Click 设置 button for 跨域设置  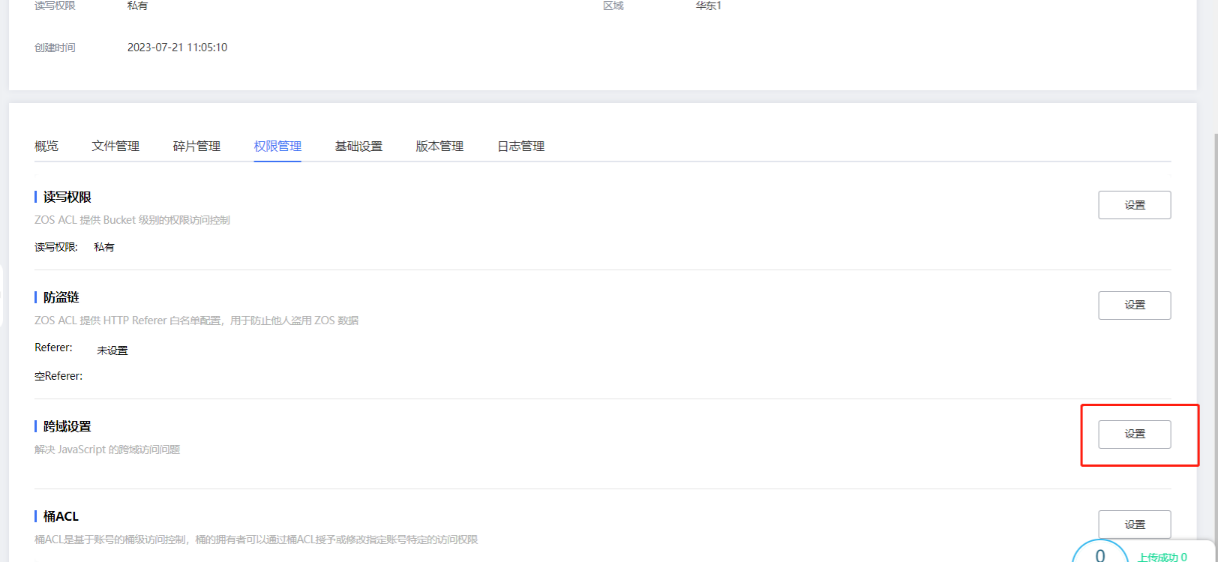pos(1134,434)
